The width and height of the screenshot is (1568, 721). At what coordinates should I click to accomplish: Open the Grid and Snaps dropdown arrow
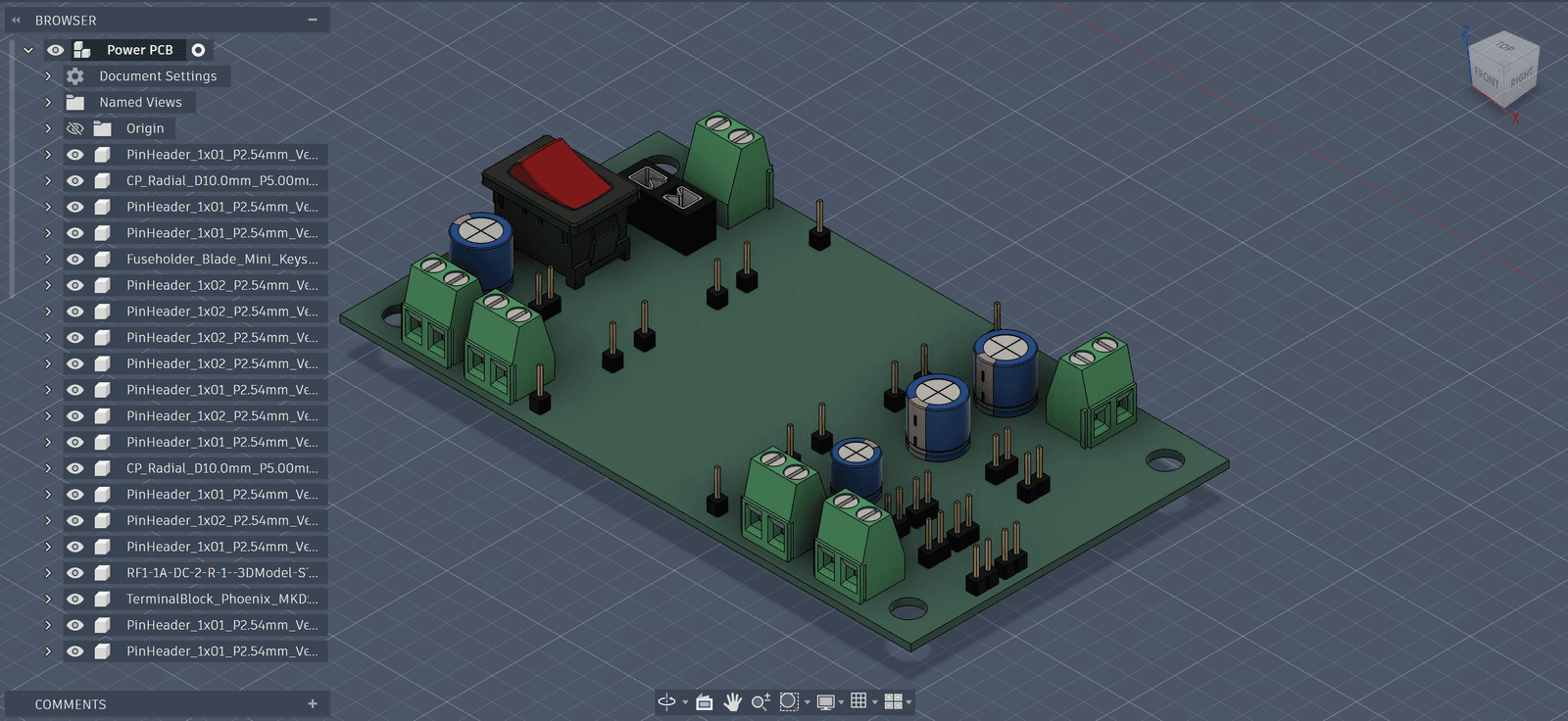tap(874, 702)
